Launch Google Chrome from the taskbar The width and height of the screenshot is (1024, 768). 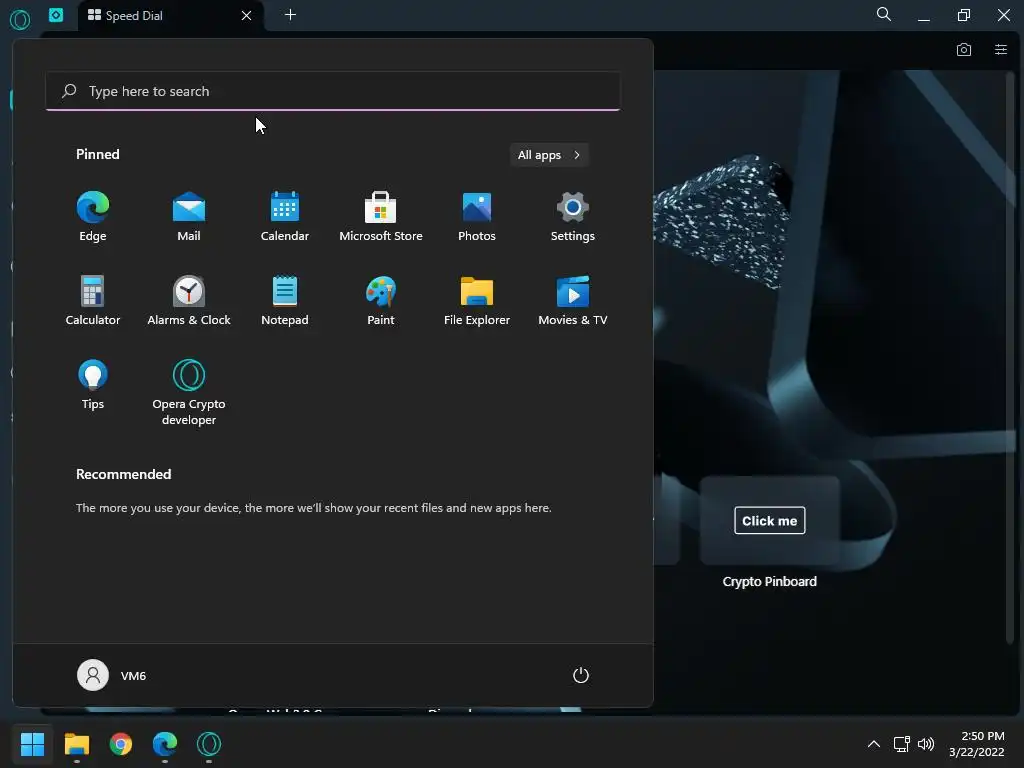[x=121, y=744]
